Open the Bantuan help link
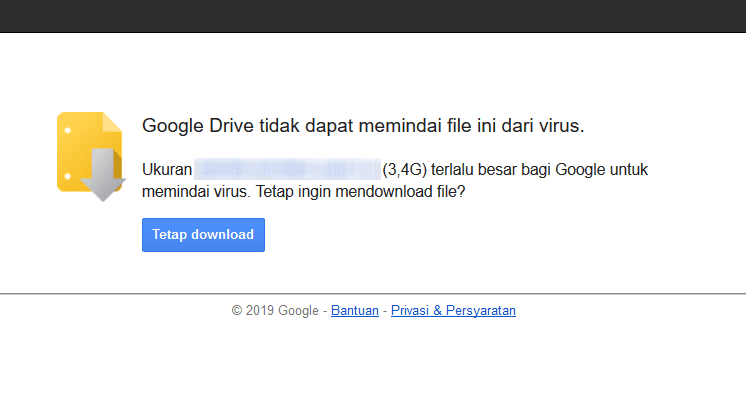 pos(355,311)
